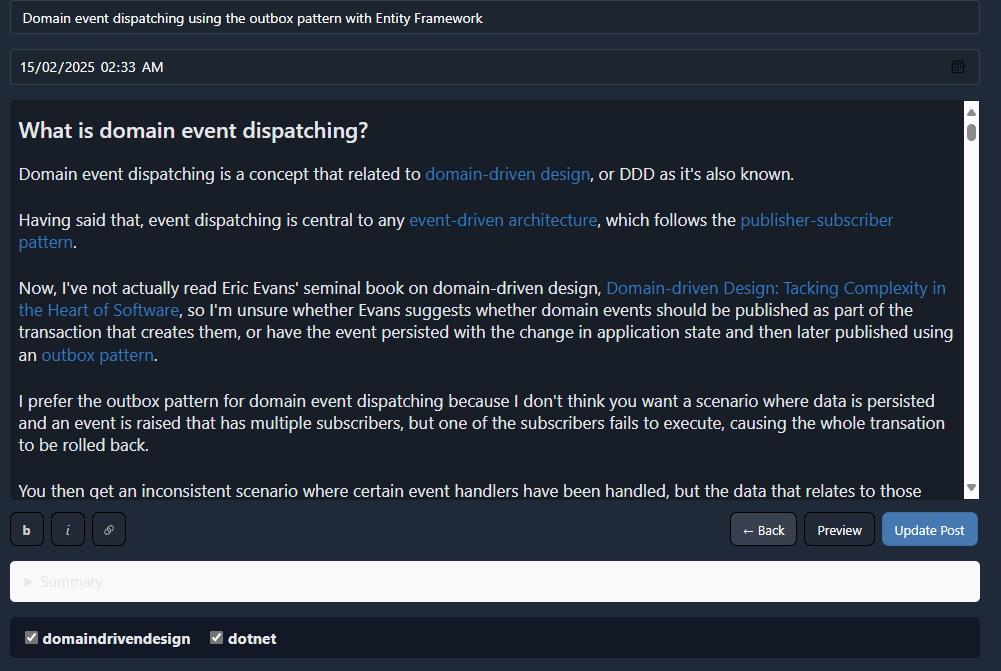Click the Update Post button
Viewport: 1001px width, 671px height.
pos(930,530)
